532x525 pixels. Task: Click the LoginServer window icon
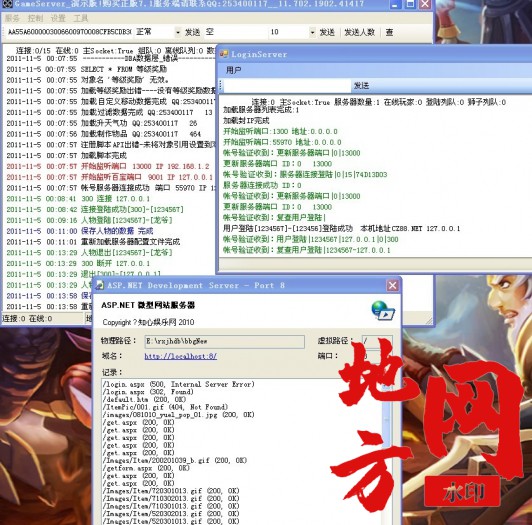point(224,54)
